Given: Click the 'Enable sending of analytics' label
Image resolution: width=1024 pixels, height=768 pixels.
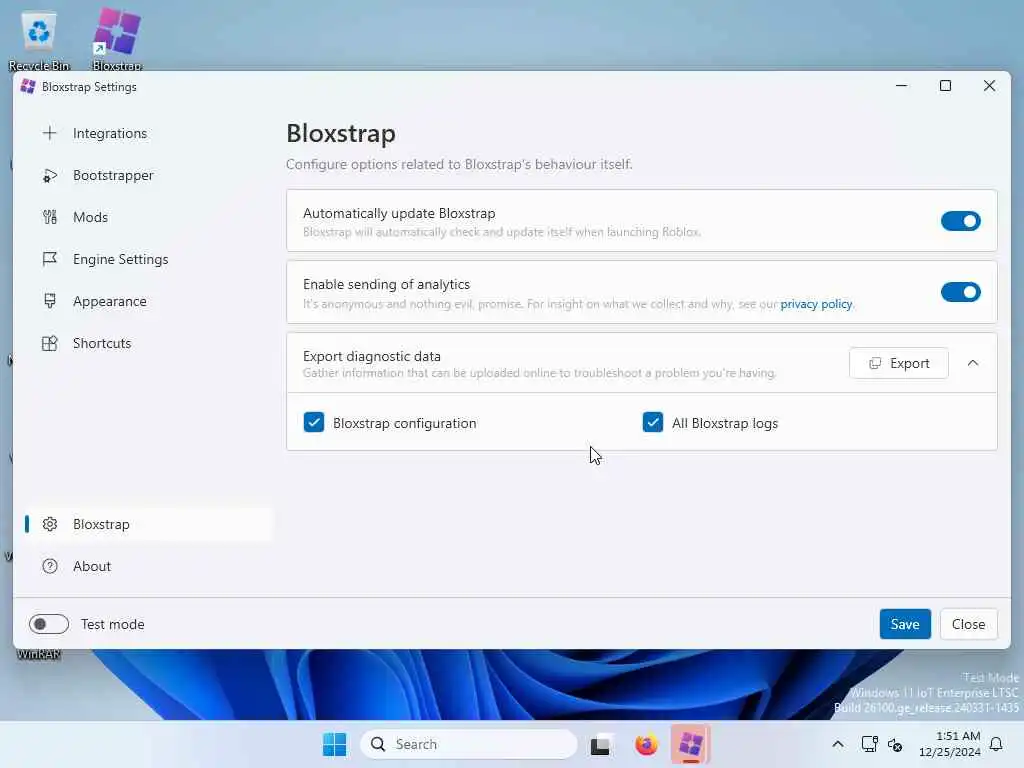Looking at the screenshot, I should click(x=386, y=285).
